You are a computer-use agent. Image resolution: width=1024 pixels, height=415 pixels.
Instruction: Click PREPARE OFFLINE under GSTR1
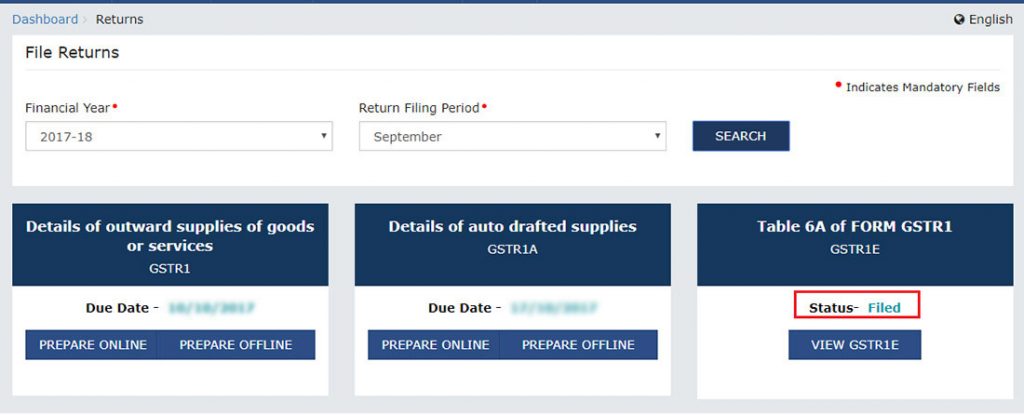click(236, 345)
